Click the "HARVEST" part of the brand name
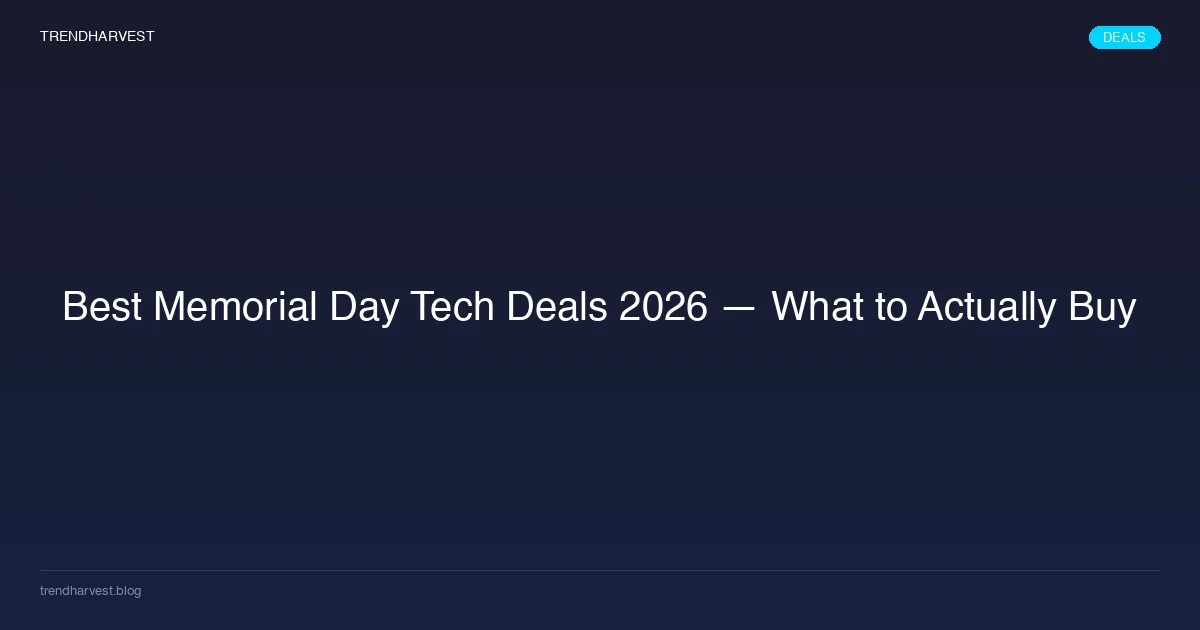1200x630 pixels. tap(123, 37)
